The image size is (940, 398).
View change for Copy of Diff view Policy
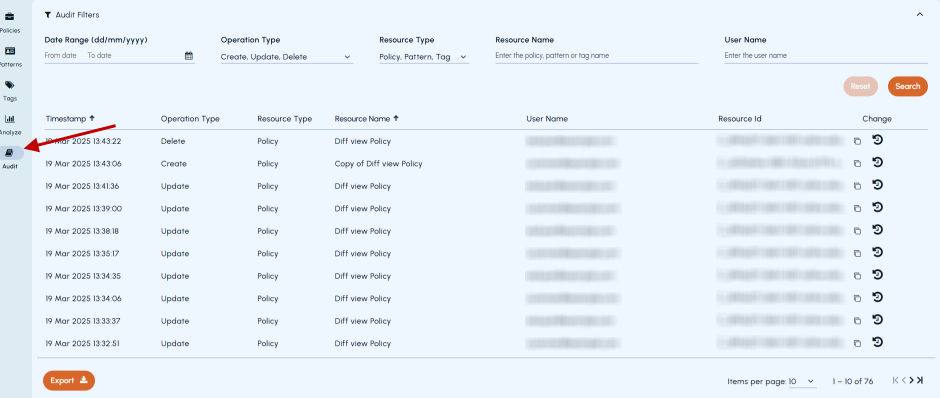click(878, 162)
